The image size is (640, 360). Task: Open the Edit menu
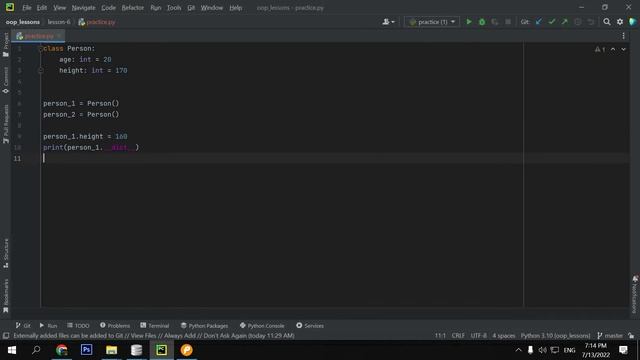pos(42,8)
